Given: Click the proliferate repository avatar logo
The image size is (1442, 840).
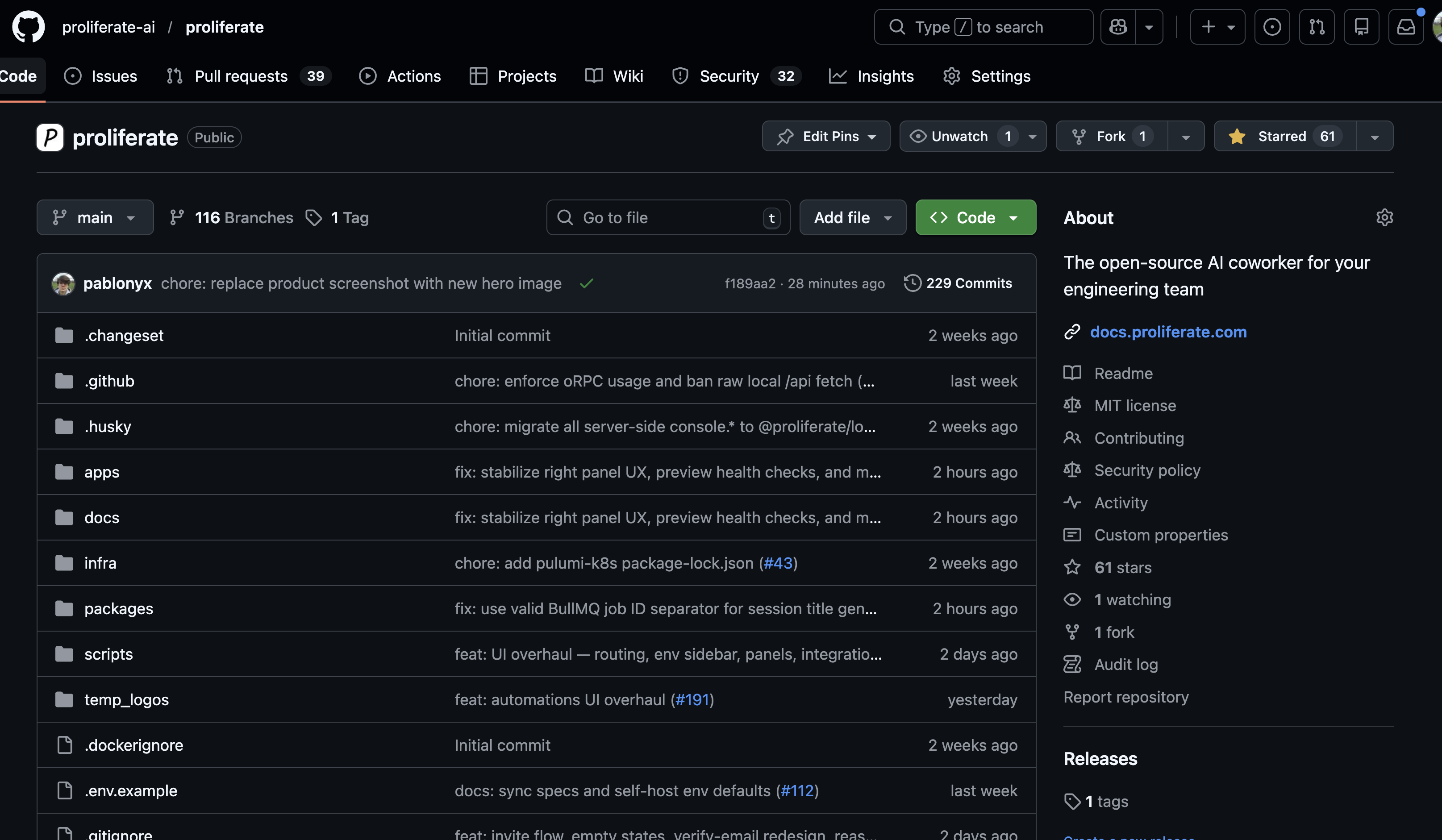Looking at the screenshot, I should [x=50, y=137].
